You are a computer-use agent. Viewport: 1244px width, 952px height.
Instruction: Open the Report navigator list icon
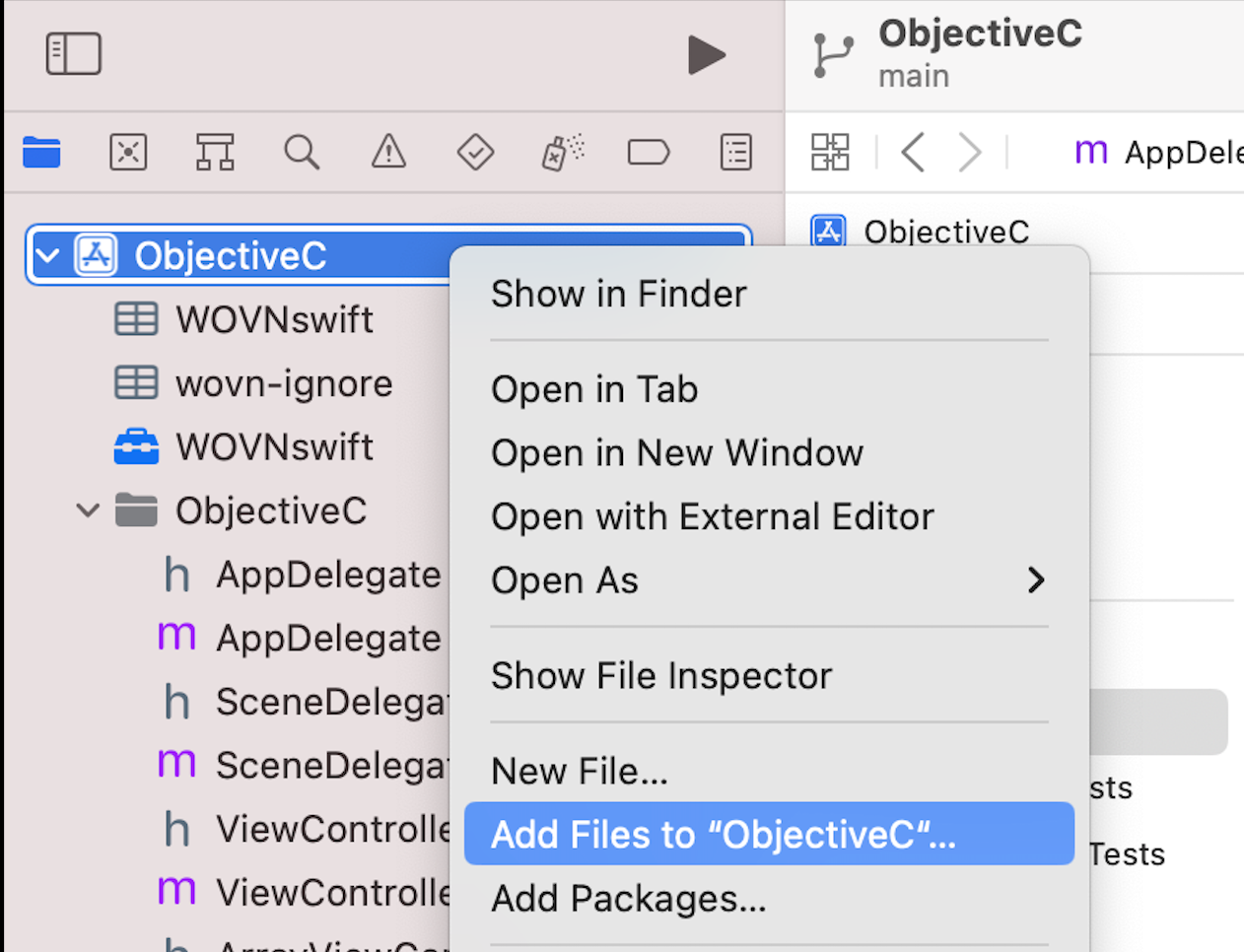[736, 153]
